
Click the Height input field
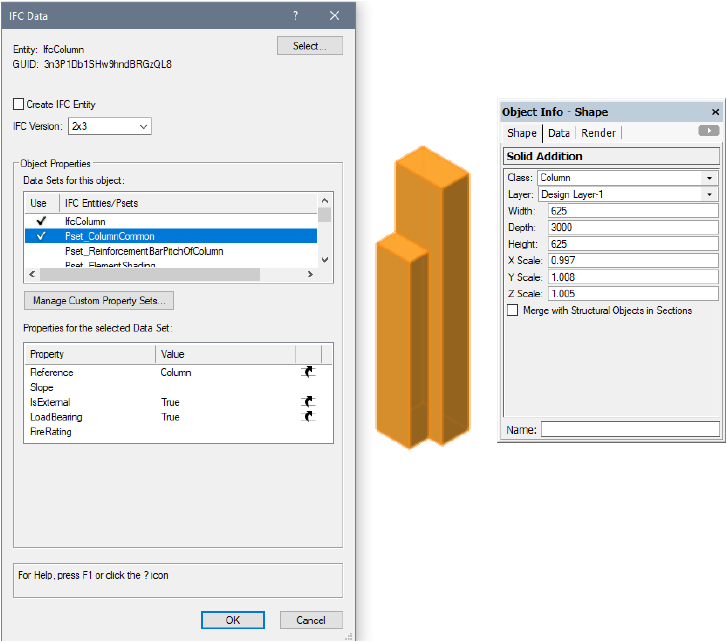point(633,244)
